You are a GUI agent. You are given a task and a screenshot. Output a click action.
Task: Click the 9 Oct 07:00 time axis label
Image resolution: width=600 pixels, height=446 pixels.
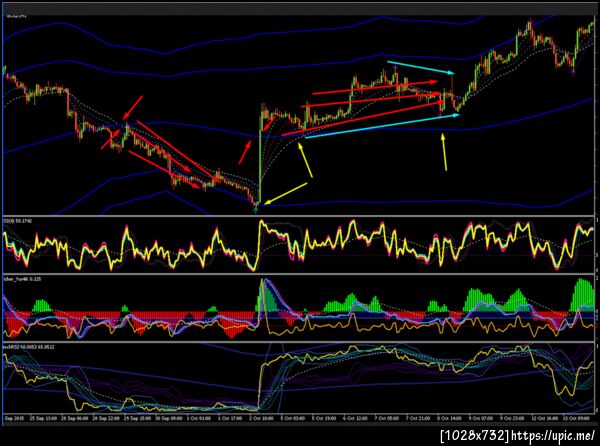[x=481, y=418]
